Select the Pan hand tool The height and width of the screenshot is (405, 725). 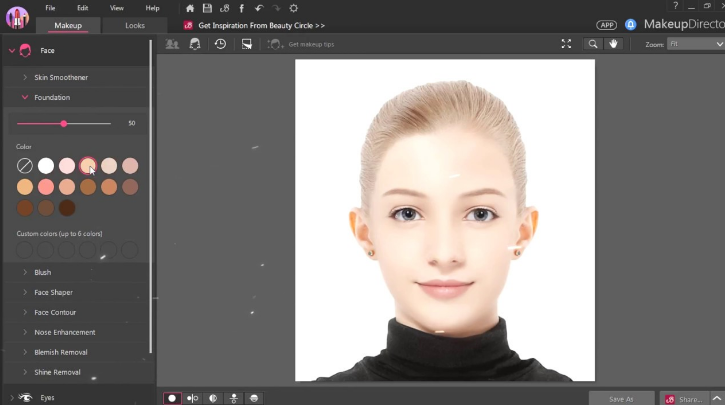(x=613, y=44)
